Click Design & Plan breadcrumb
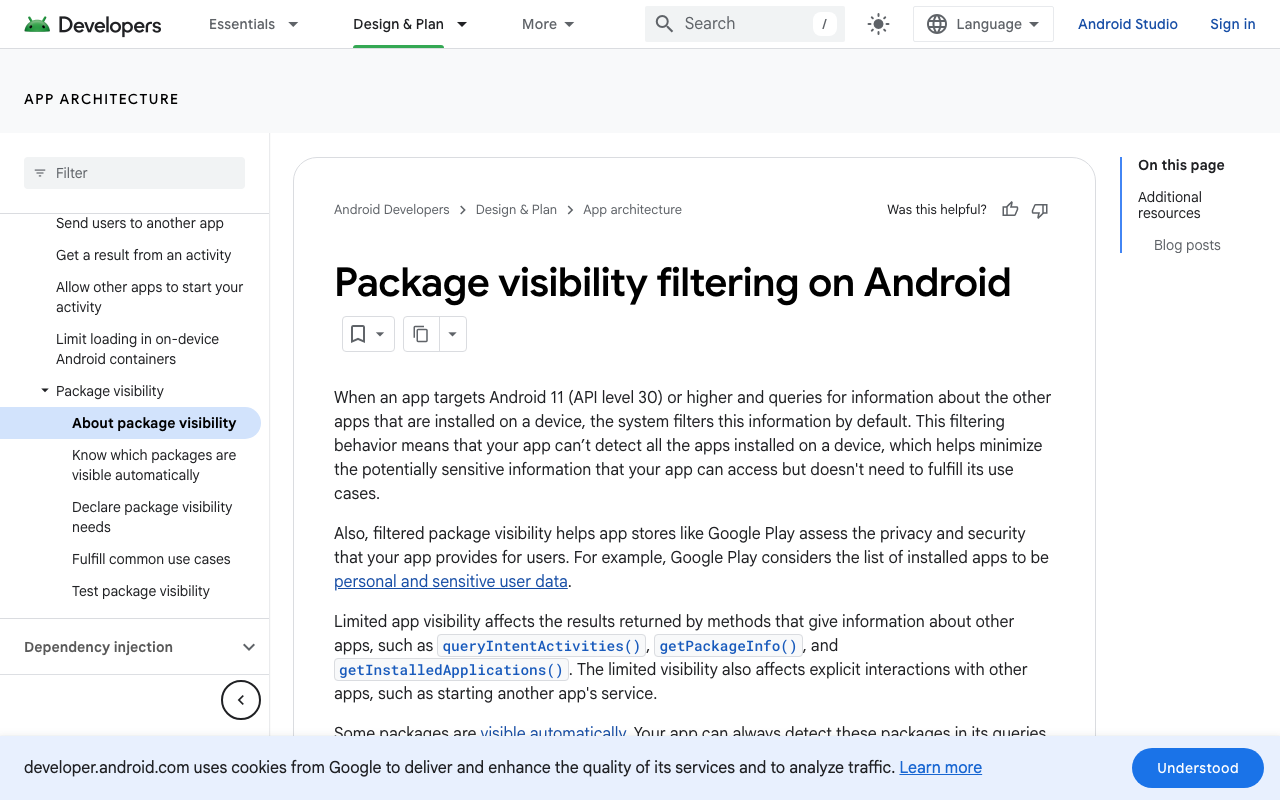This screenshot has width=1280, height=800. pos(516,210)
